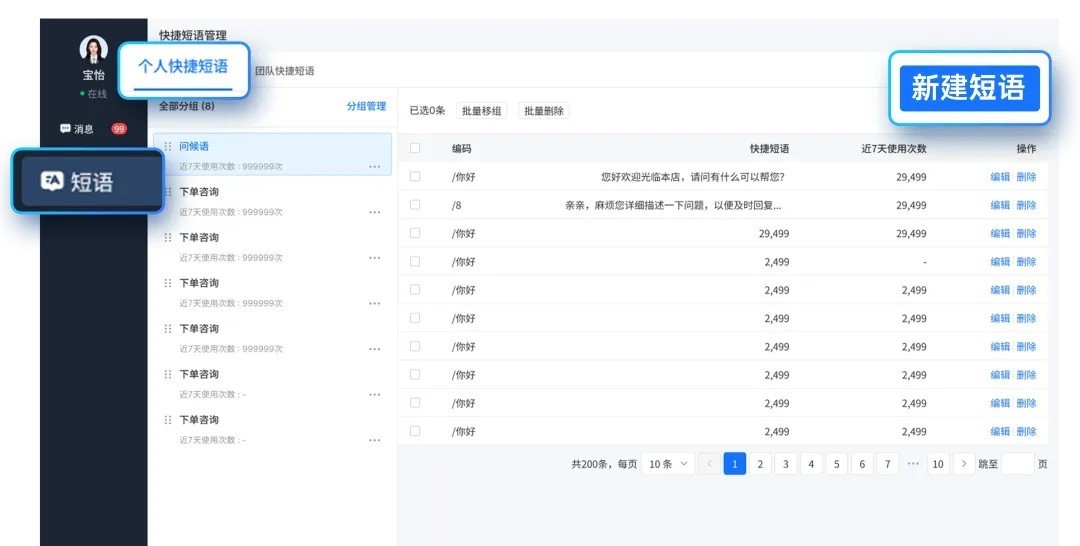Image resolution: width=1080 pixels, height=546 pixels.
Task: Click the 跳至 page jump input field
Action: coord(1017,464)
